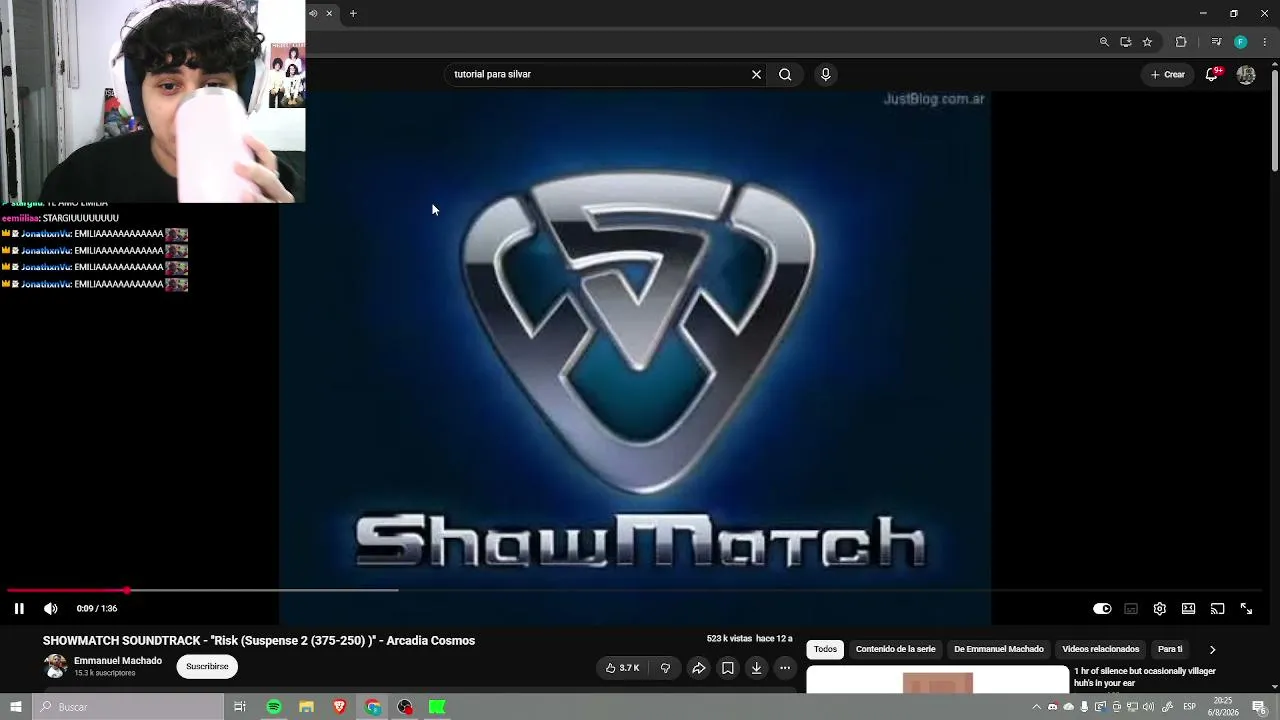Open the Windows Start menu
1280x720 pixels.
15,707
